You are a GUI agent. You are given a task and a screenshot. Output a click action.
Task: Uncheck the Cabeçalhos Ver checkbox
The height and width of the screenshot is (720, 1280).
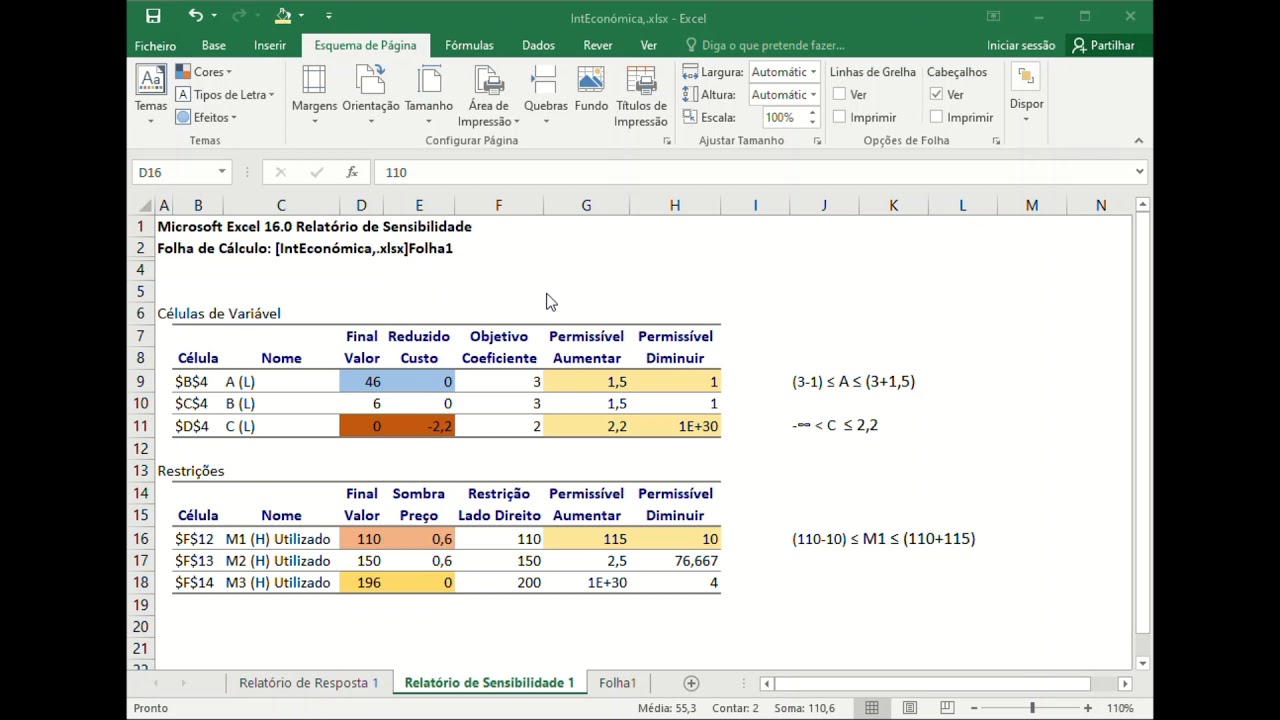pyautogui.click(x=936, y=94)
